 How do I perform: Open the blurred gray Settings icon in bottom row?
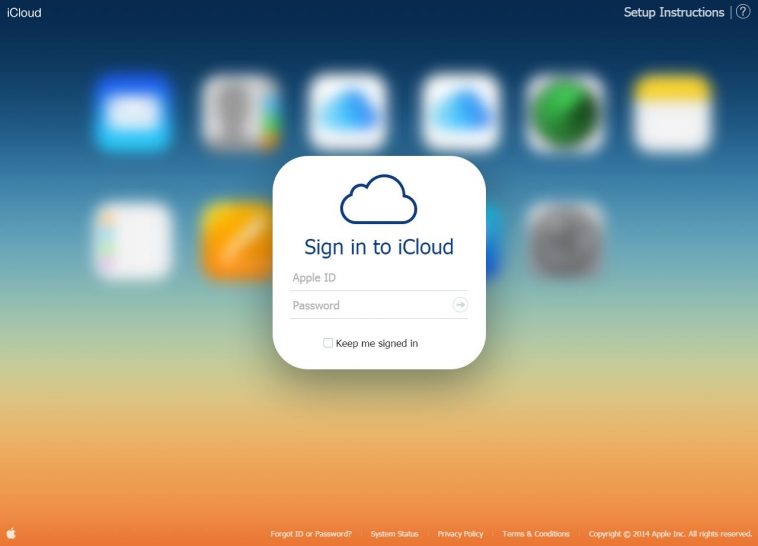(565, 240)
